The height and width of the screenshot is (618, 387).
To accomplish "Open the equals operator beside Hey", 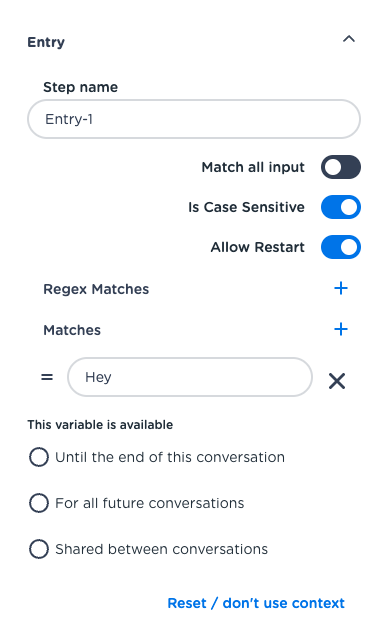I will tap(47, 377).
